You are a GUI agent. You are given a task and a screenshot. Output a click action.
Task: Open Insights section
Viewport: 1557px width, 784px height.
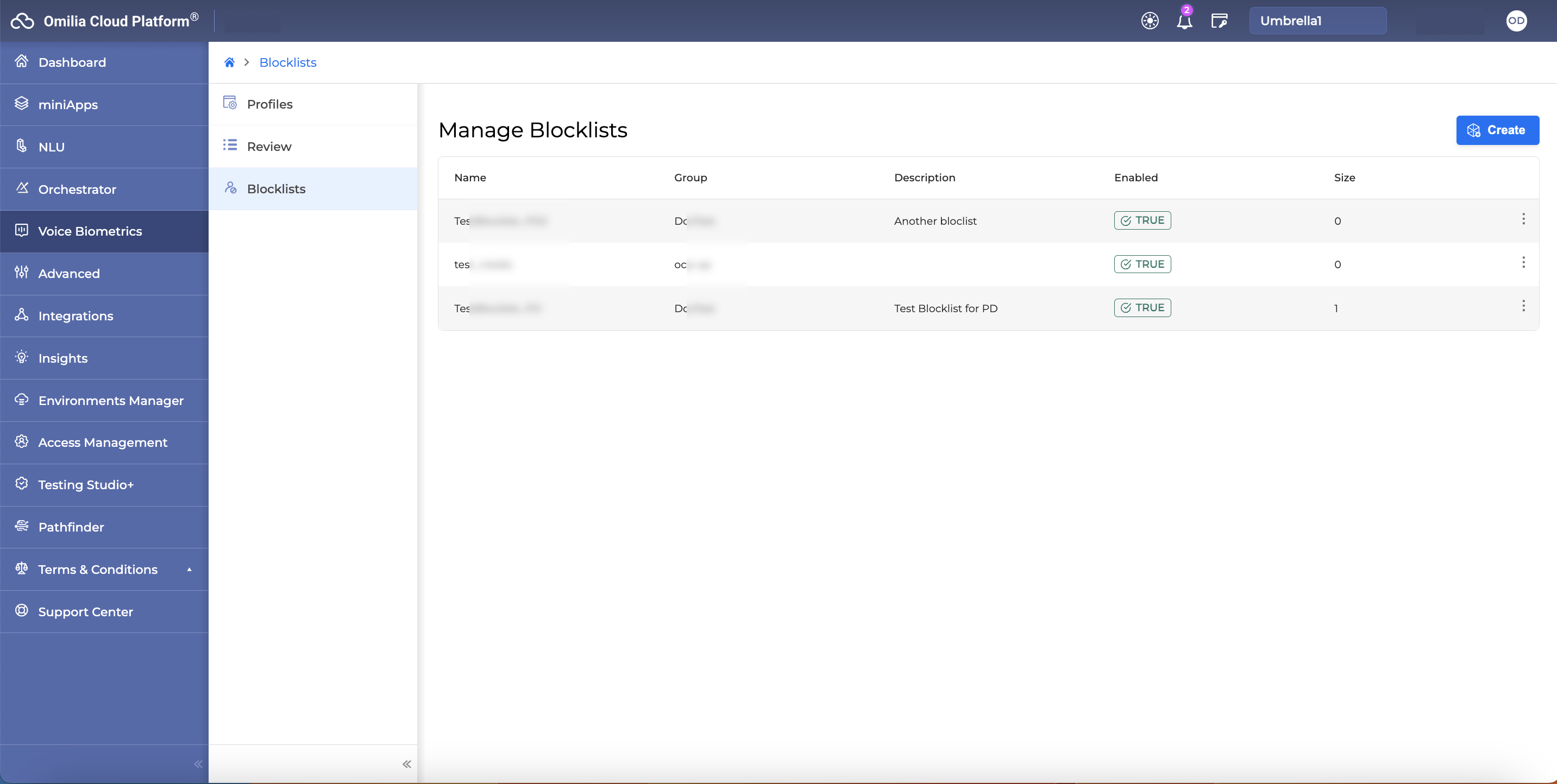[62, 357]
